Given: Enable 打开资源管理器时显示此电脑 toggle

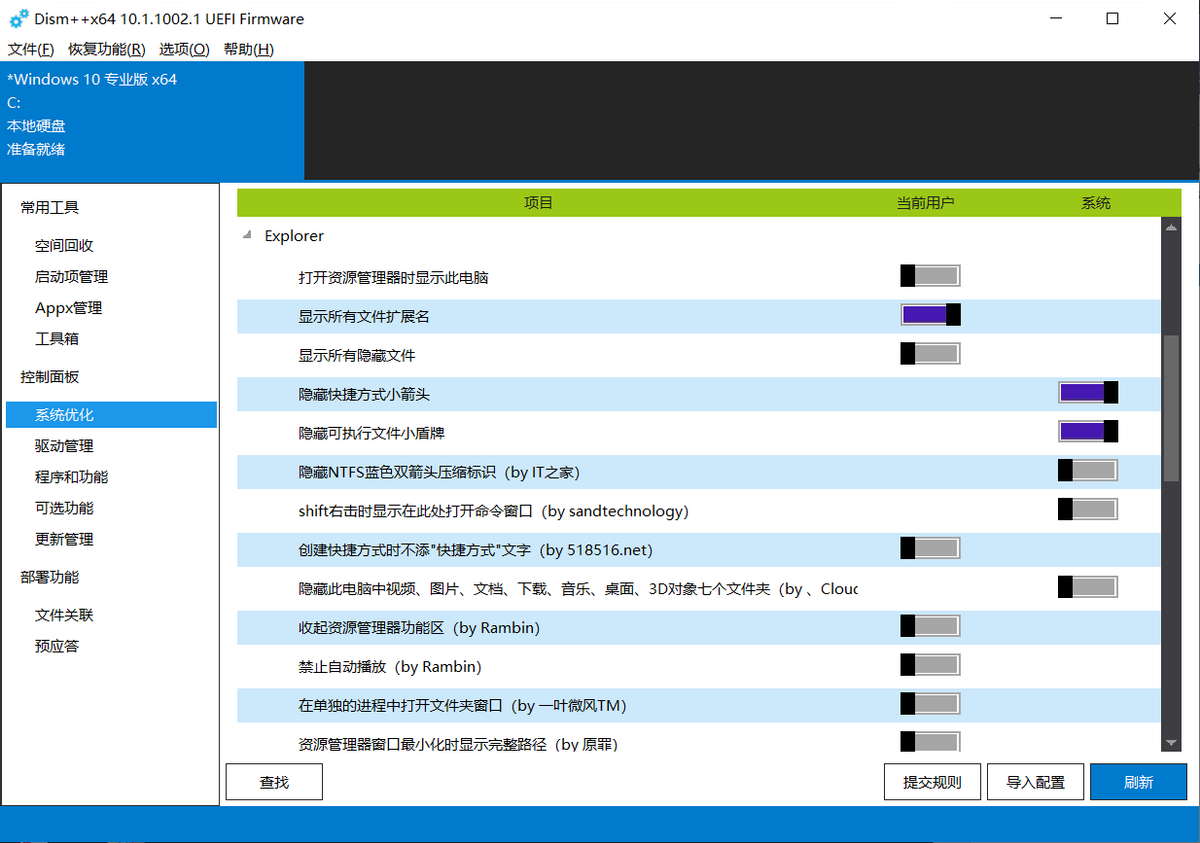Looking at the screenshot, I should click(930, 276).
